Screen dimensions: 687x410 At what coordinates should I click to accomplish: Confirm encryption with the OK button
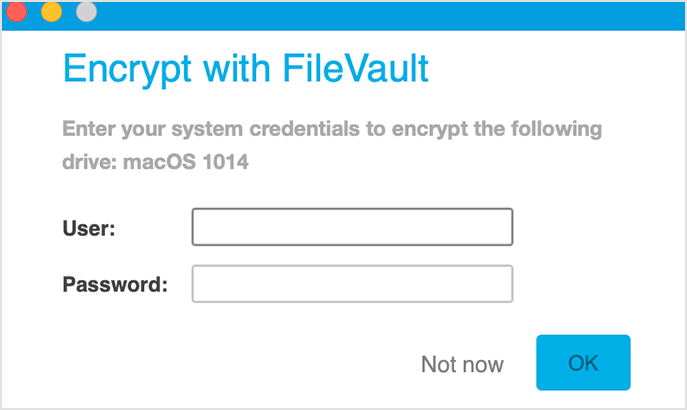(583, 362)
